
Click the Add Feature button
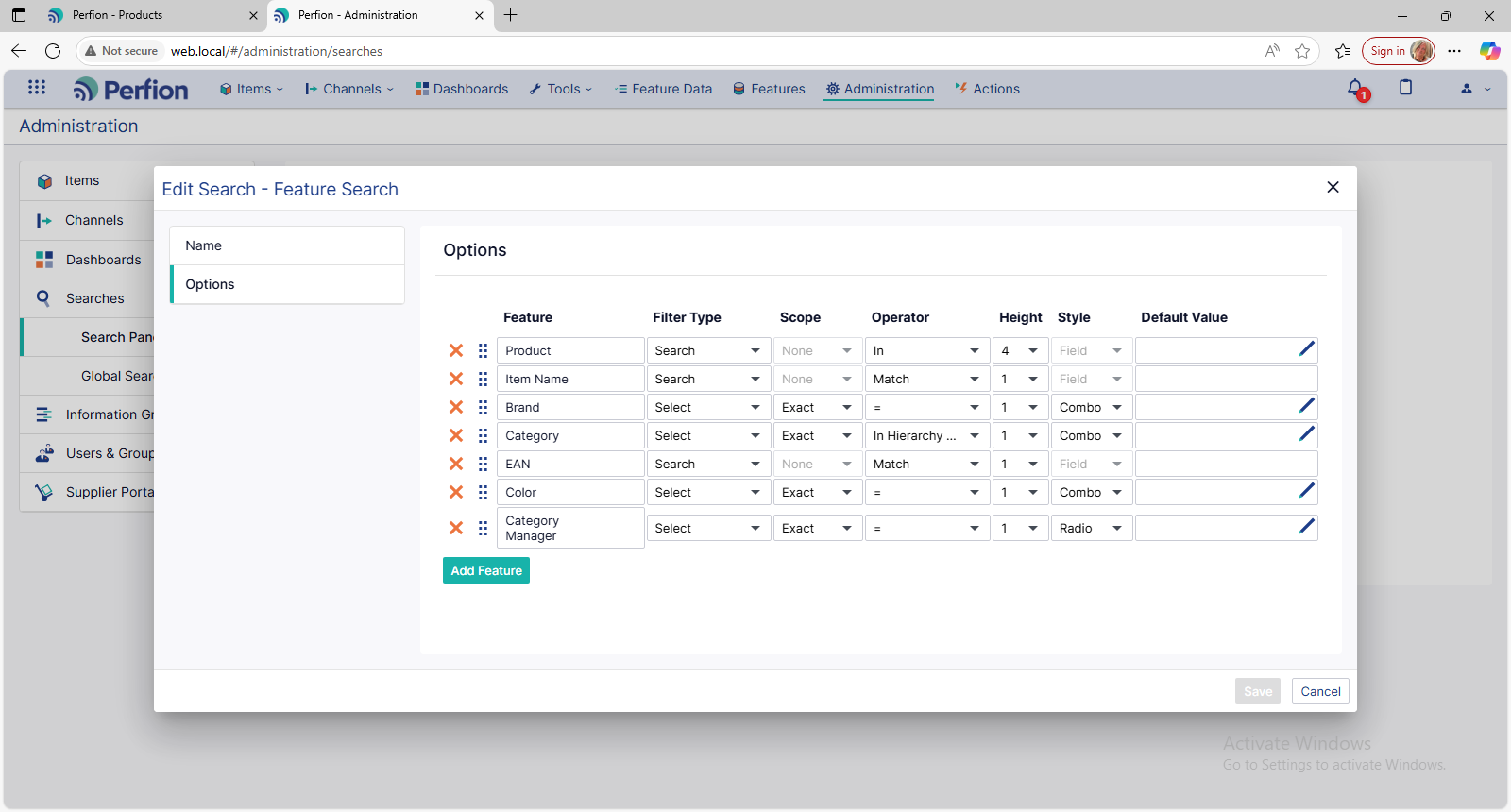coord(486,570)
